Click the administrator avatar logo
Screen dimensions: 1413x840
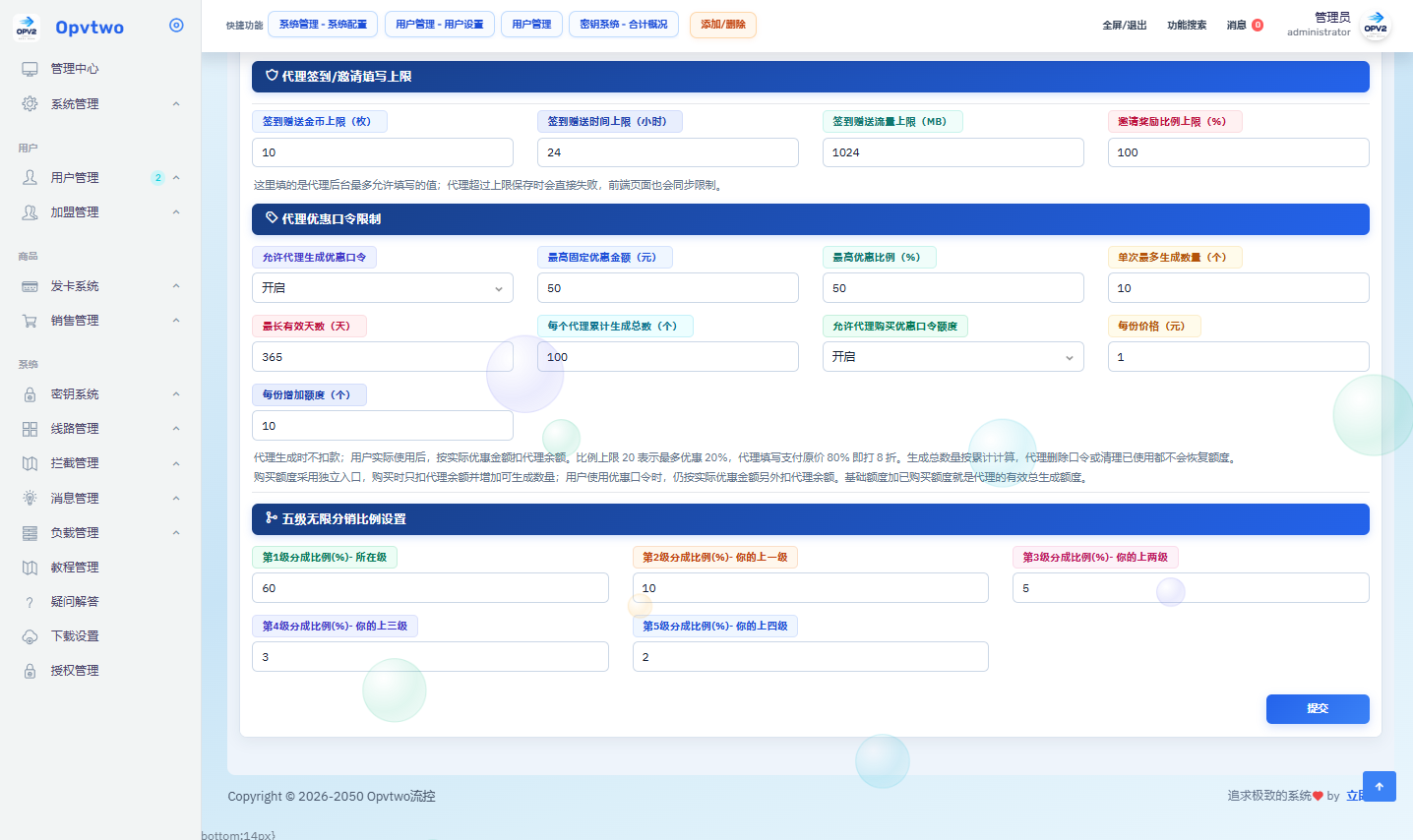point(1376,25)
